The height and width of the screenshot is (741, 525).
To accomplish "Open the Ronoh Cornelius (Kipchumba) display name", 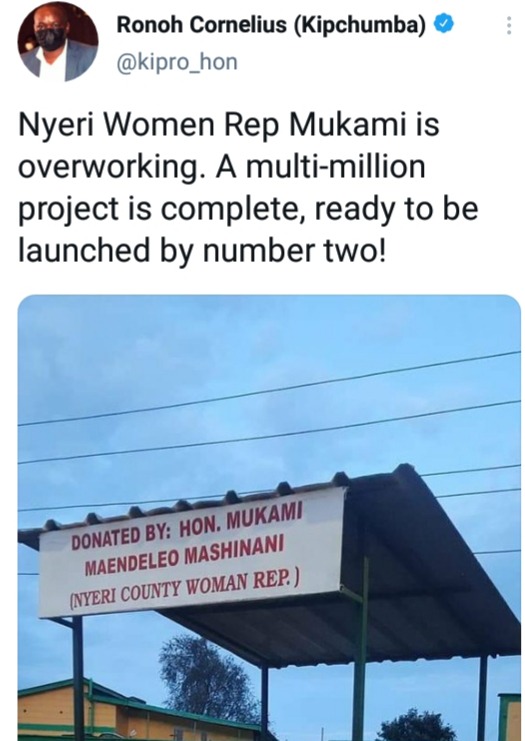I will tap(271, 25).
